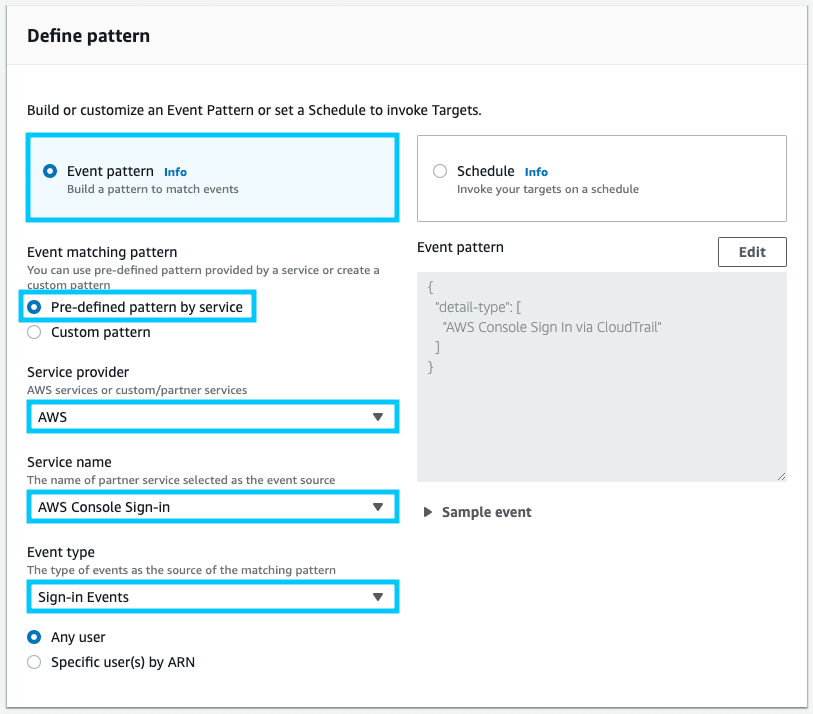Screen dimensions: 813x714
Task: Select the Any user radio button
Action: 34,637
